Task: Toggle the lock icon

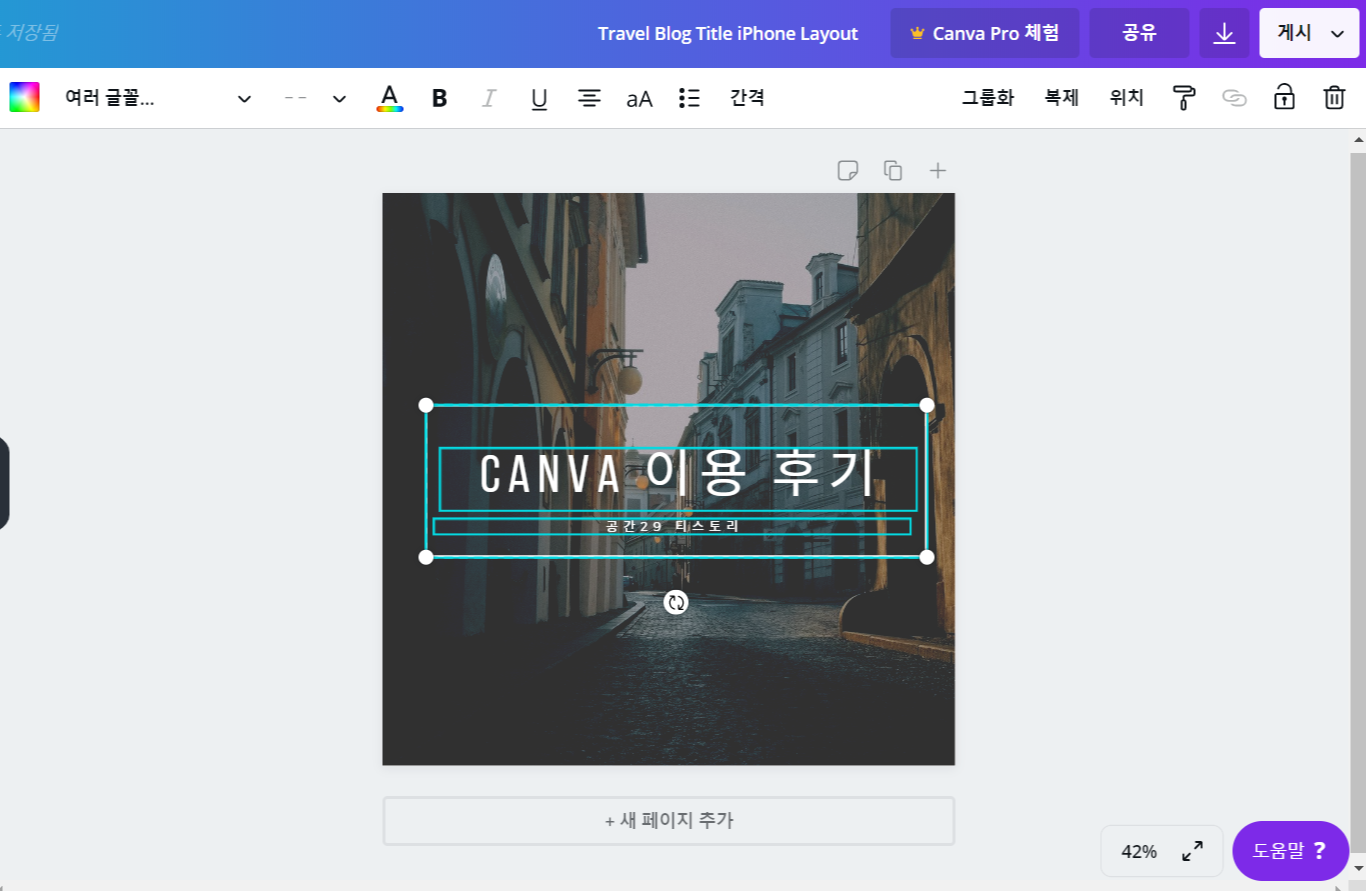Action: coord(1284,97)
